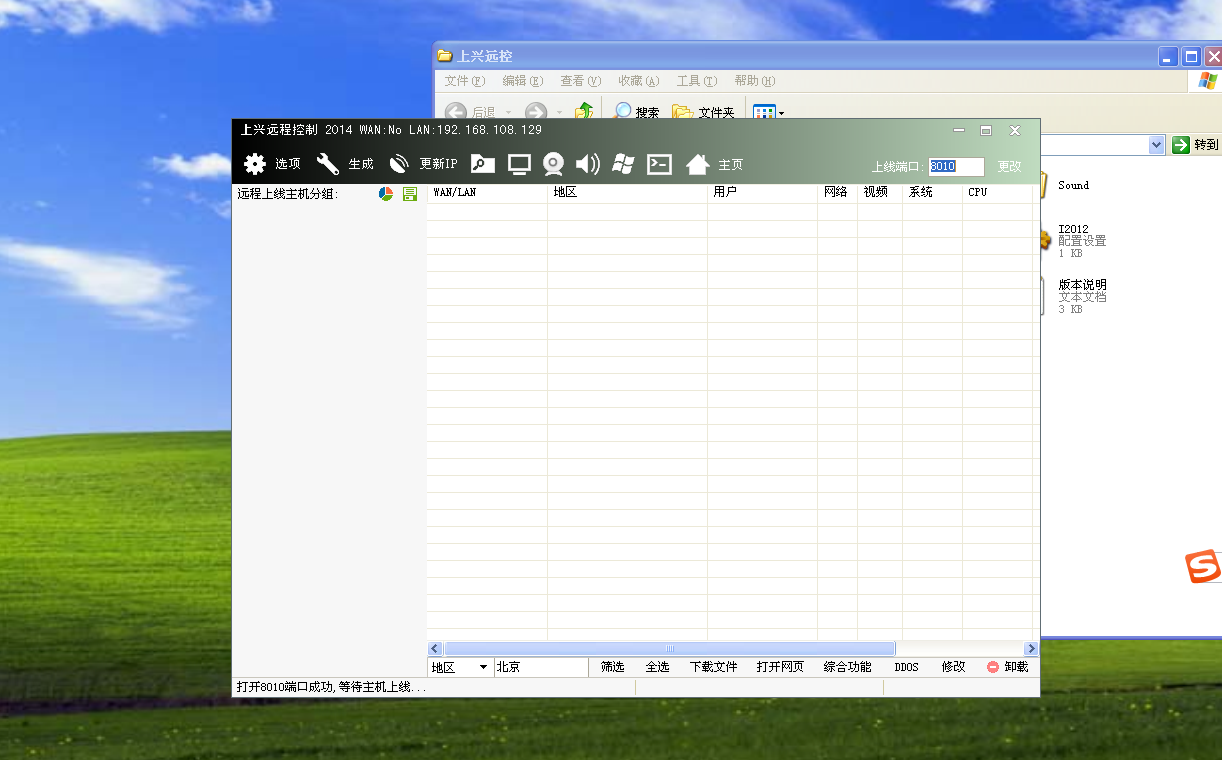Click the green 转到 go button
The width and height of the screenshot is (1222, 760).
click(1196, 145)
